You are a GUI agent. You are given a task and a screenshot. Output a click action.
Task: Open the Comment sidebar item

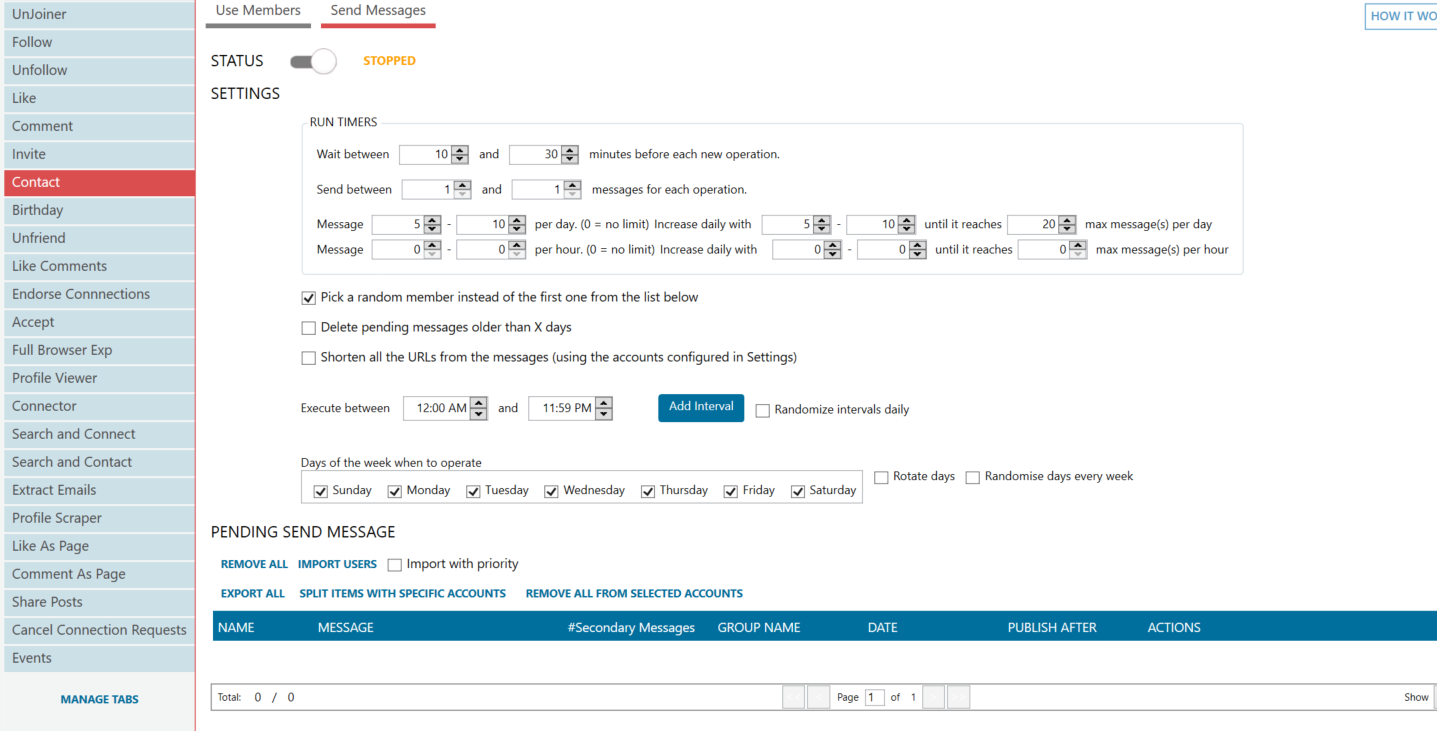[x=98, y=126]
